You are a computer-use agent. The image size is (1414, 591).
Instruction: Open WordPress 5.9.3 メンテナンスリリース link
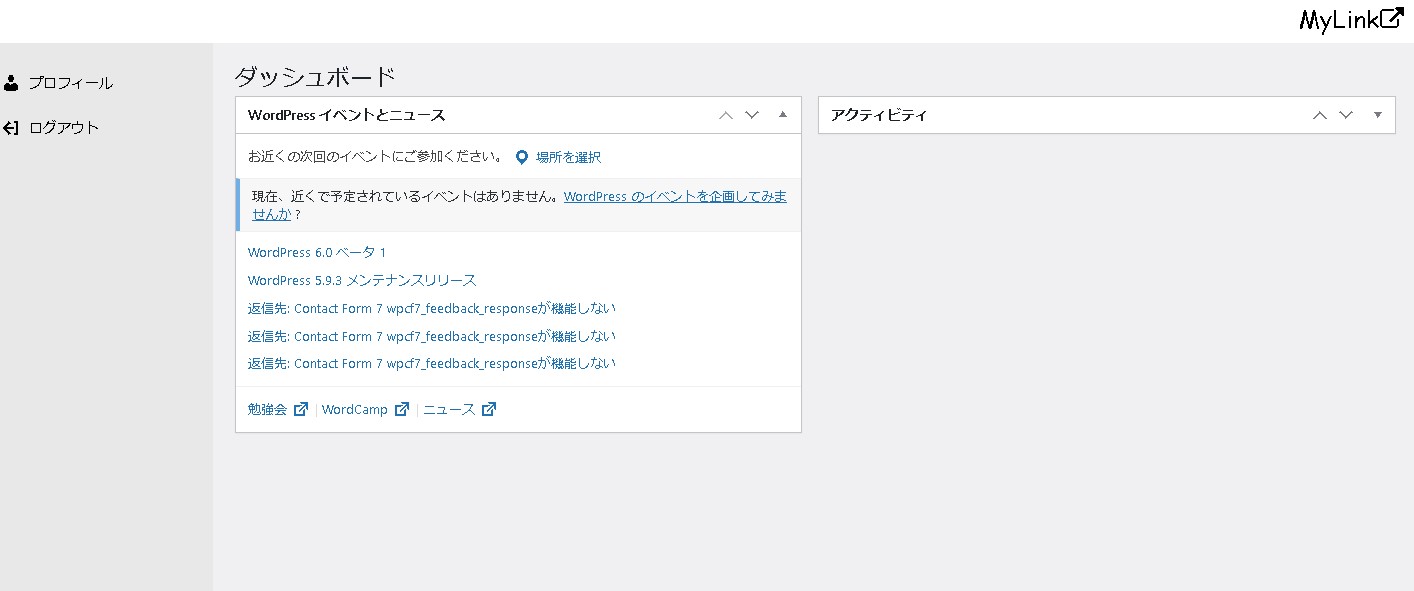pyautogui.click(x=362, y=280)
